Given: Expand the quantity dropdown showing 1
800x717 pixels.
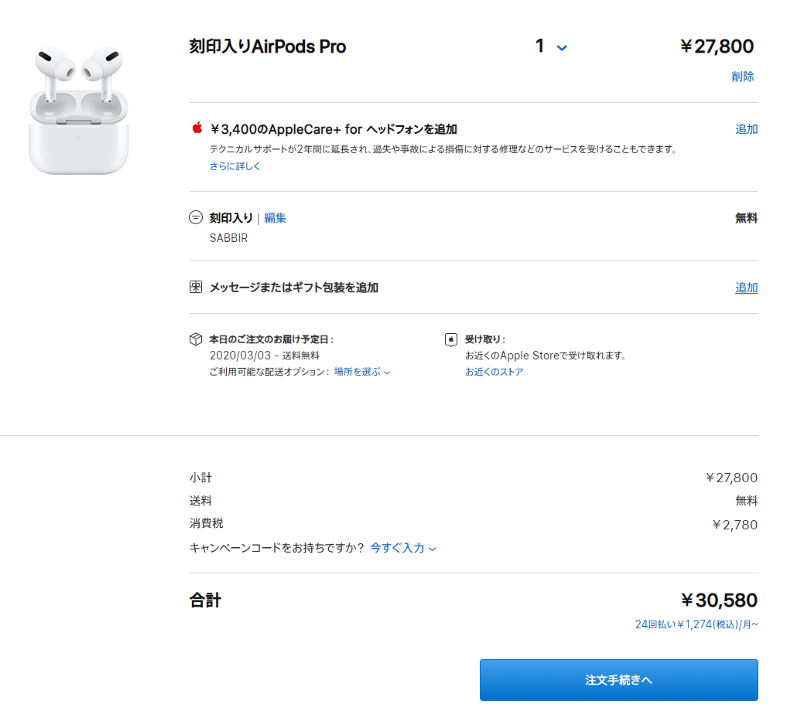Looking at the screenshot, I should point(551,46).
